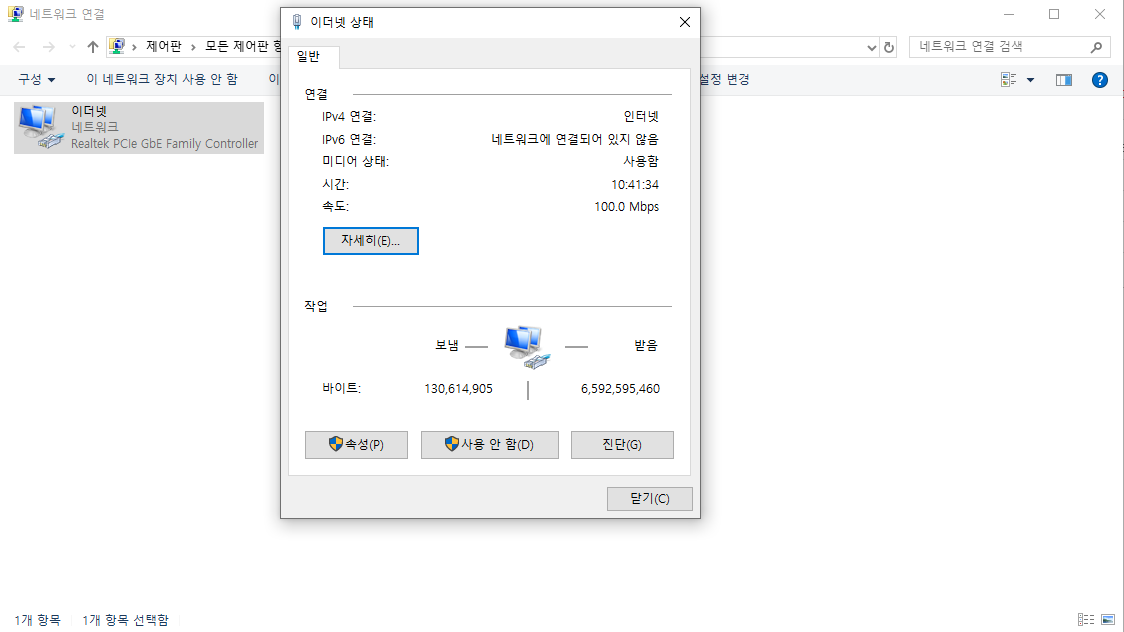Click the 네트워크 연결 window title icon
This screenshot has height=632, width=1124.
15,14
